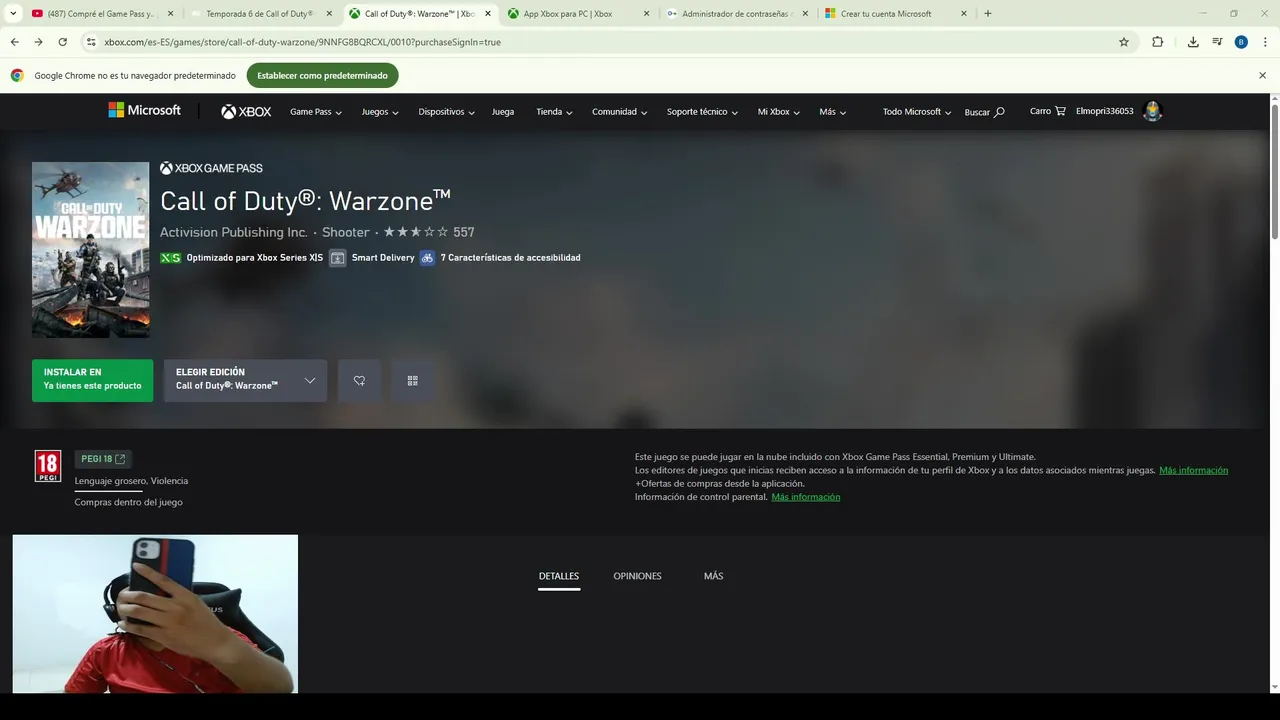The width and height of the screenshot is (1280, 720).
Task: Click the address bar URL field
Action: click(600, 42)
